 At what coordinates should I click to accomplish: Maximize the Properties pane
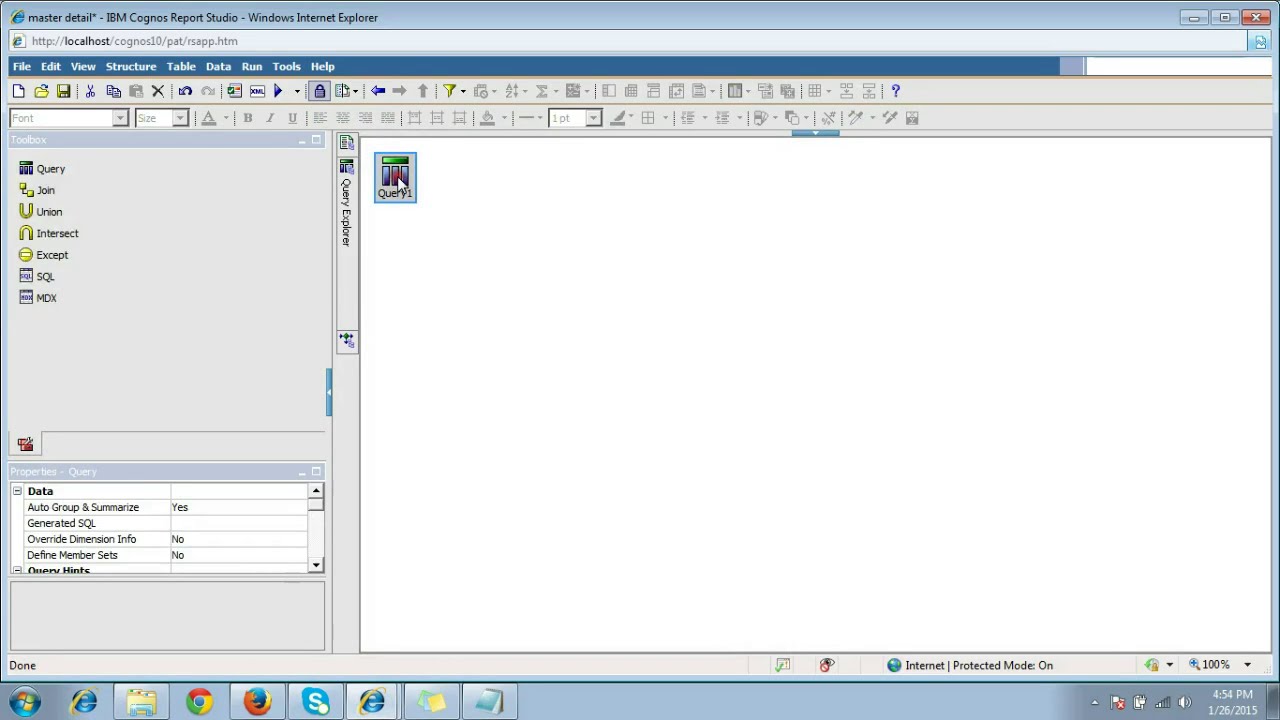click(316, 472)
